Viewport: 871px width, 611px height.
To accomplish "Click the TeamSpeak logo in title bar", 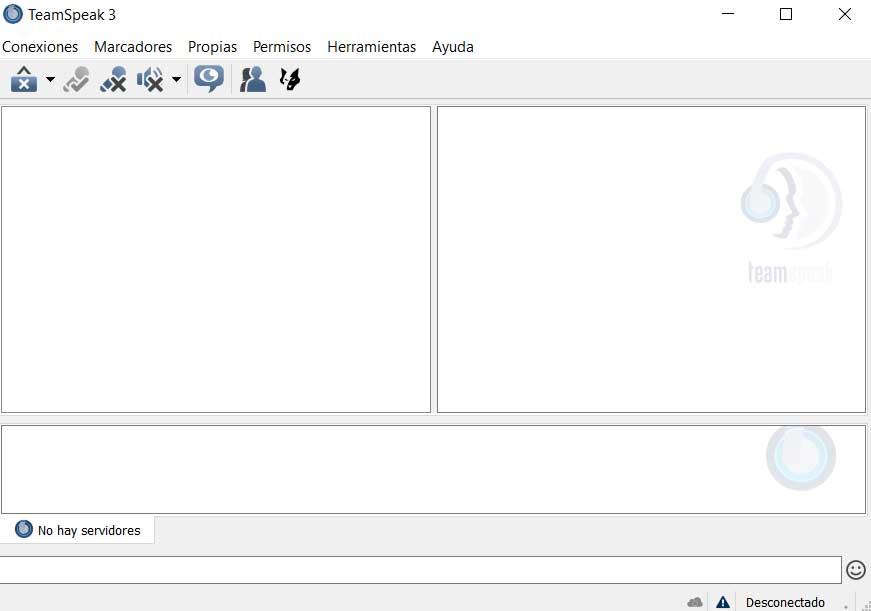I will coord(13,14).
